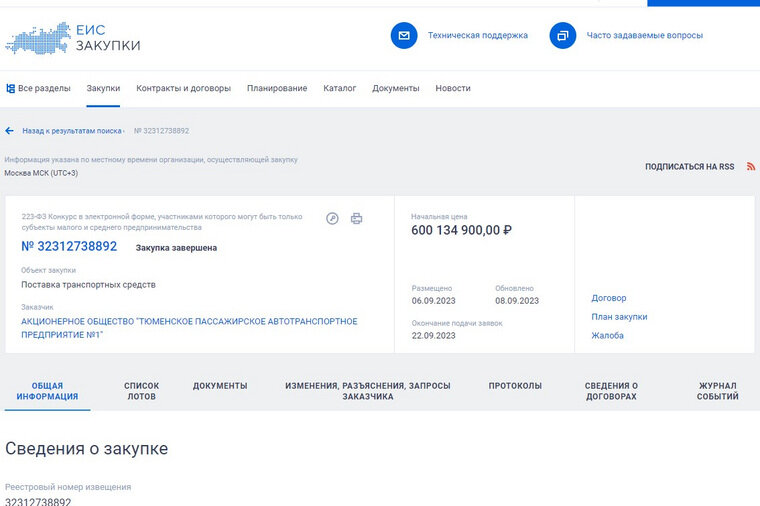
Task: Click the ЕИС Закупки logo
Action: [x=73, y=38]
